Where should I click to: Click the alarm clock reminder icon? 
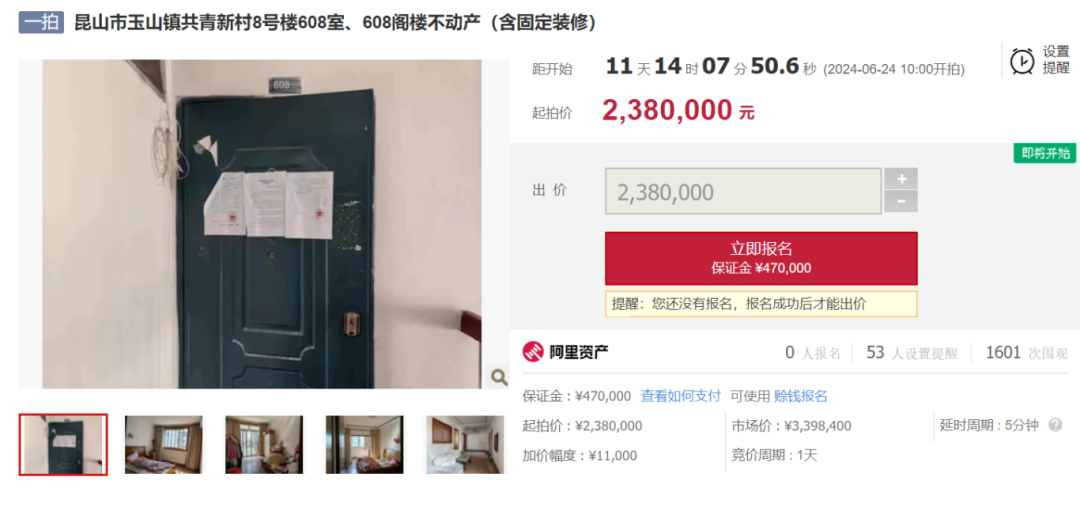1021,61
